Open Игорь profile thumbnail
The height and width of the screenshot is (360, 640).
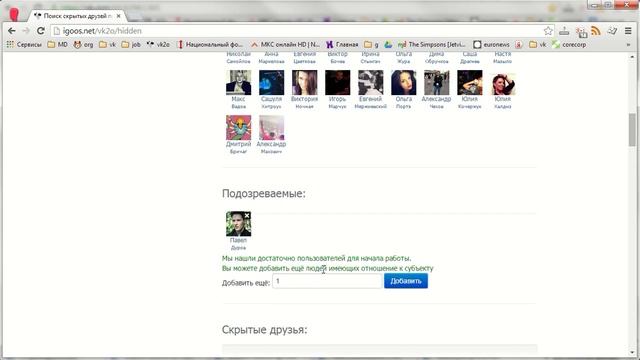(x=338, y=82)
